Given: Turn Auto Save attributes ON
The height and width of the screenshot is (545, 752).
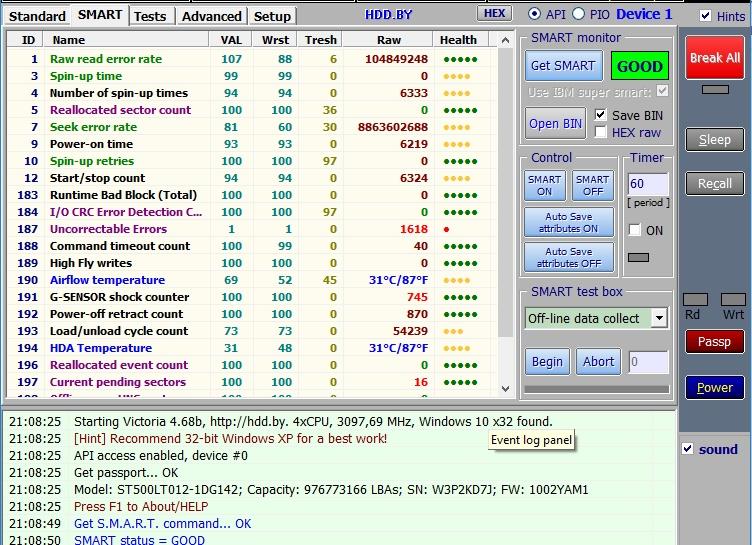Looking at the screenshot, I should 568,222.
